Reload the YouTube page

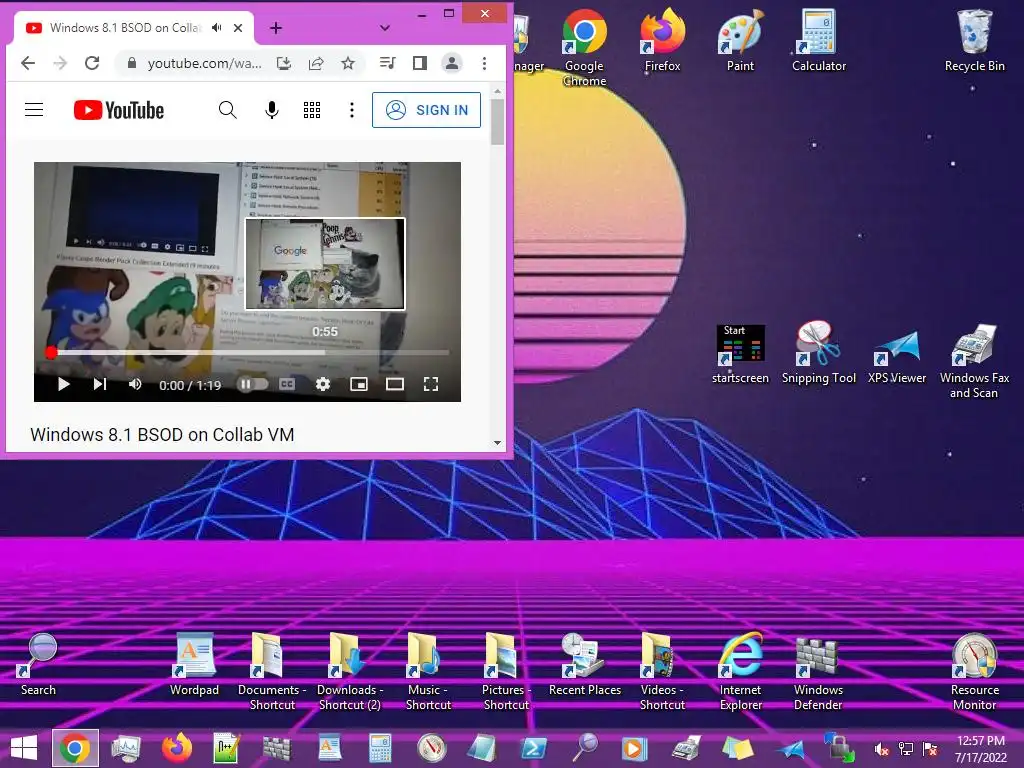[92, 63]
